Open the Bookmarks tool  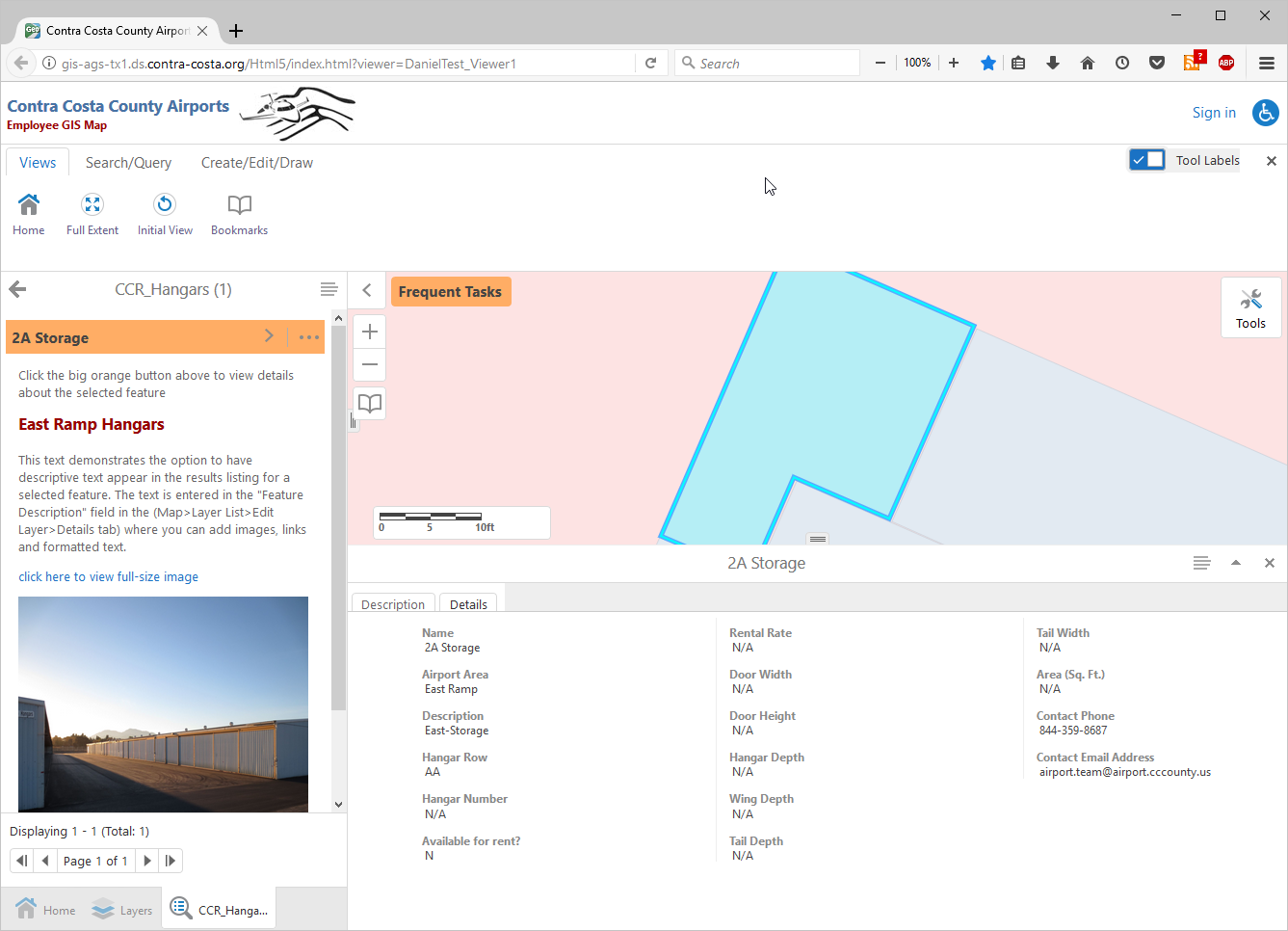[x=239, y=205]
